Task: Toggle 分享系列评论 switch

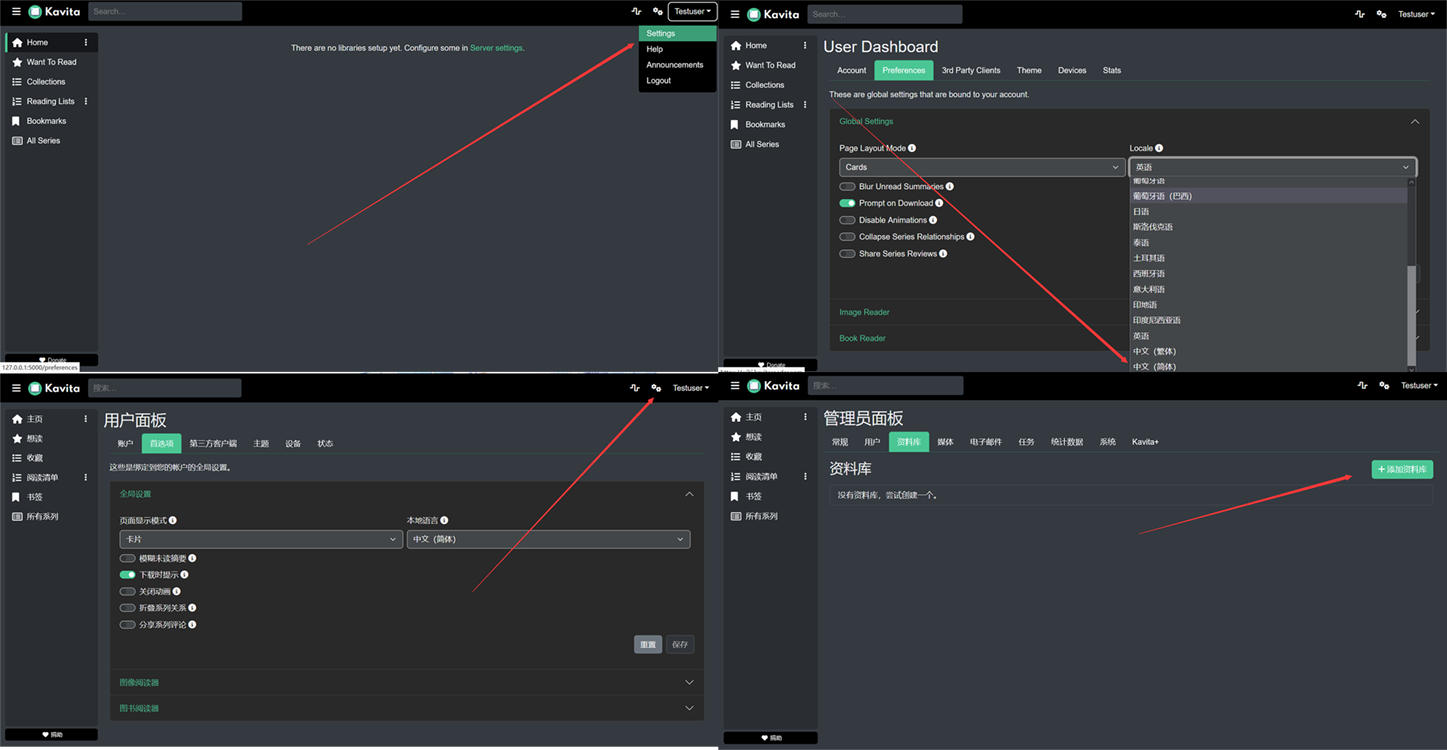Action: pos(127,625)
